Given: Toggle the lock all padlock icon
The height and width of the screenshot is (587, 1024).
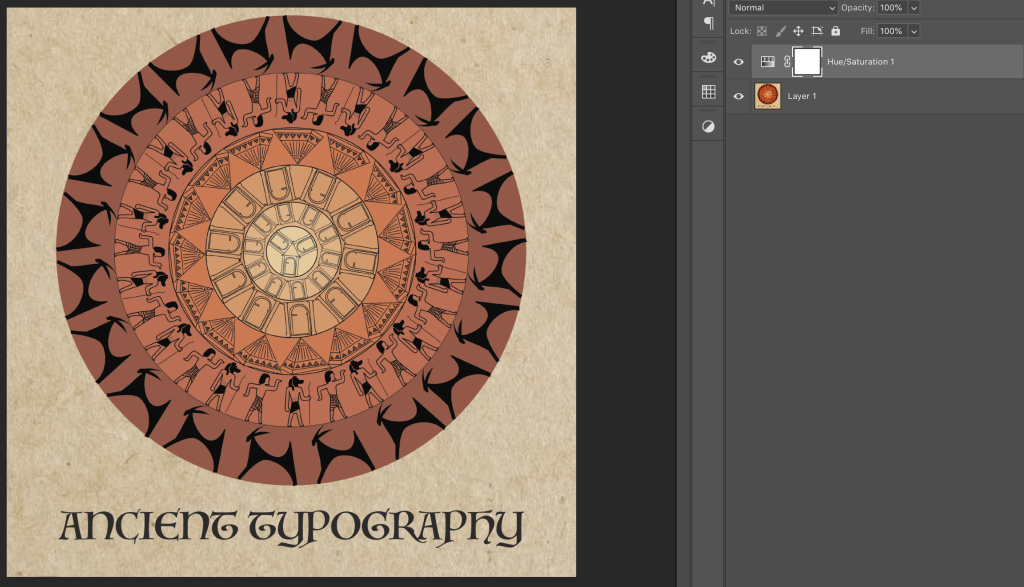Looking at the screenshot, I should pos(835,31).
